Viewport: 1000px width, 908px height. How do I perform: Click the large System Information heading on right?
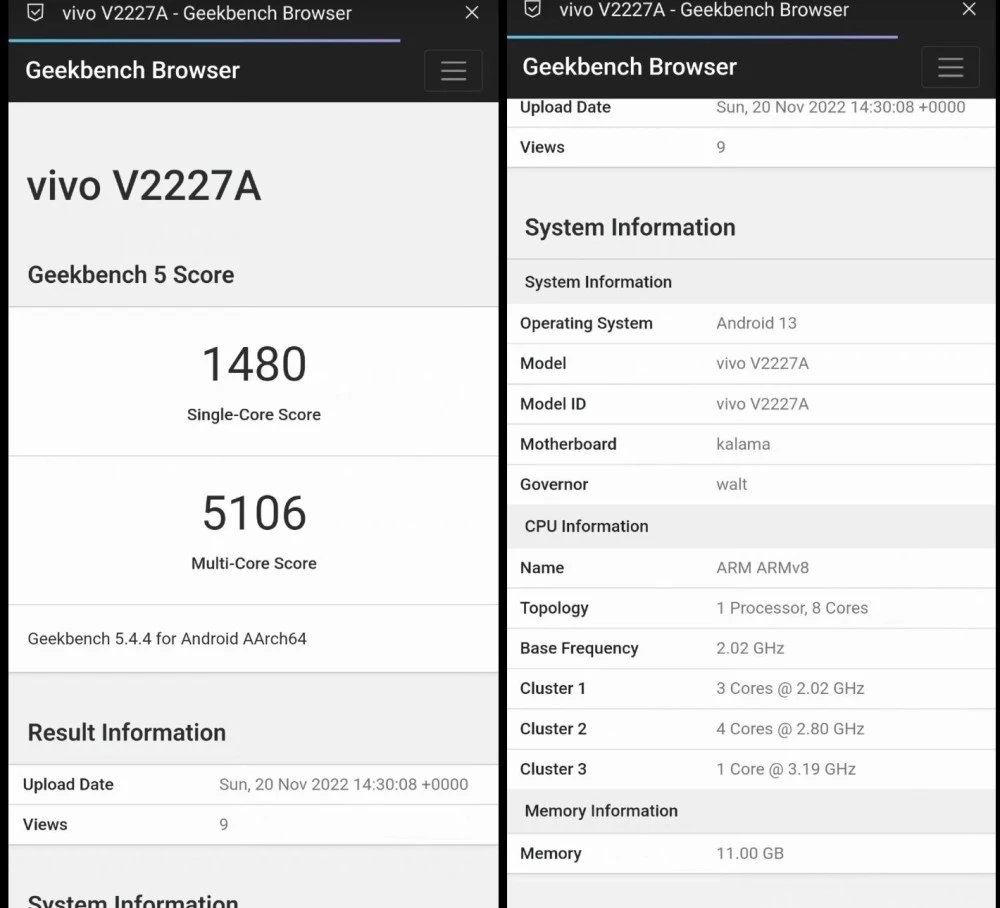coord(630,228)
